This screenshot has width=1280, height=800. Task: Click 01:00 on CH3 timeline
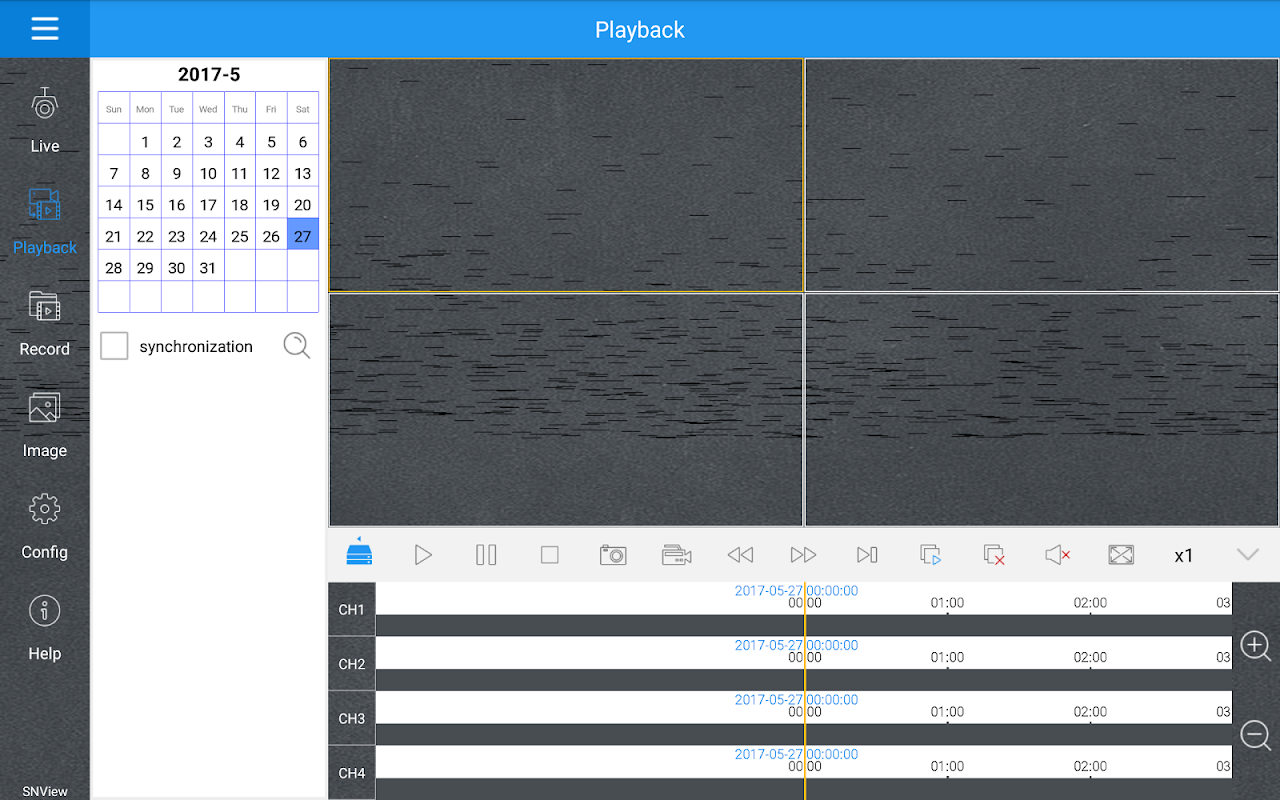[947, 712]
